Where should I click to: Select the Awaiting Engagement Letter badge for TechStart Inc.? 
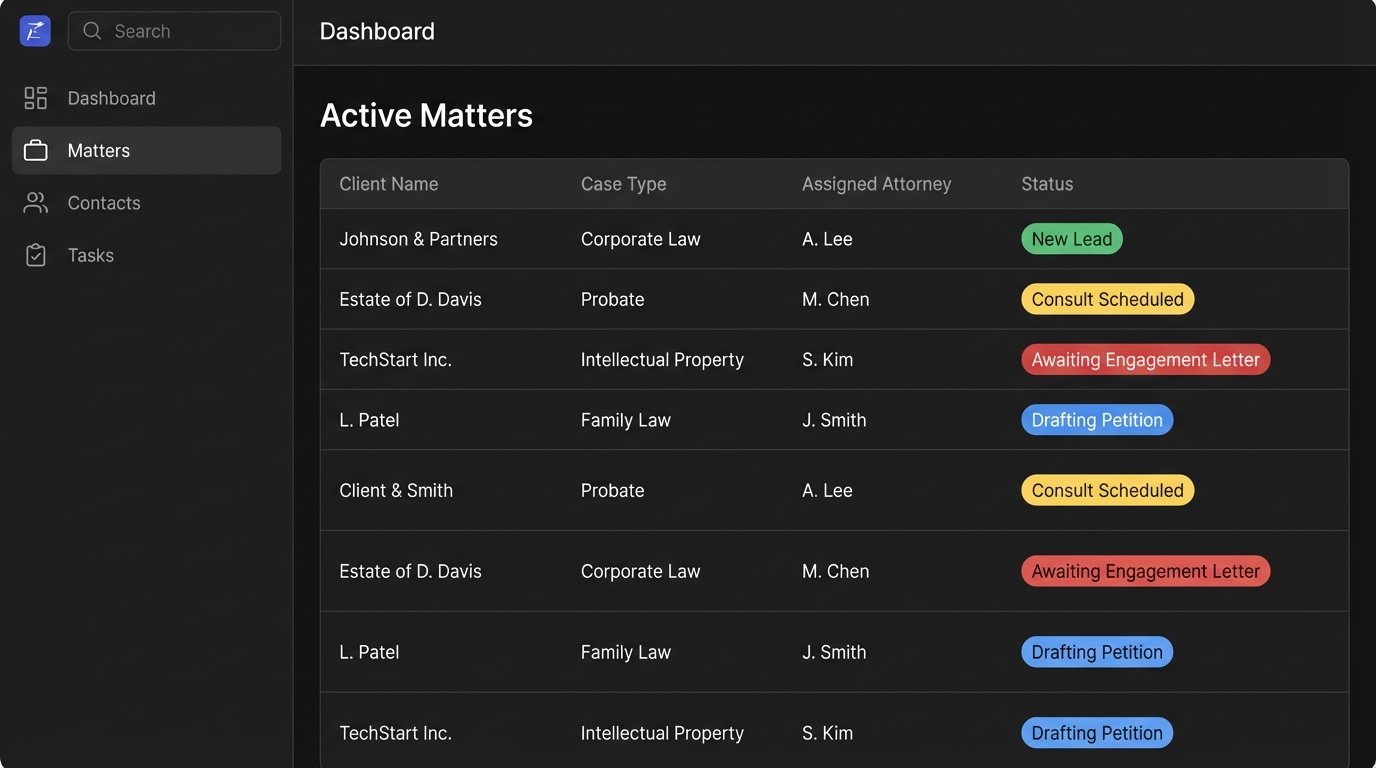coord(1145,359)
